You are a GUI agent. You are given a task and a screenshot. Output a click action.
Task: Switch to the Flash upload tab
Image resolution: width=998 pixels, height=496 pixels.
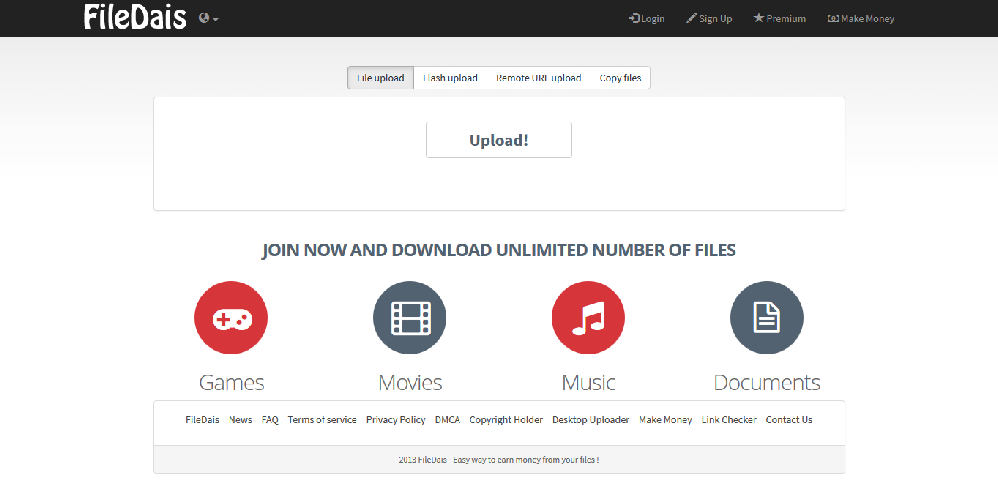point(450,78)
